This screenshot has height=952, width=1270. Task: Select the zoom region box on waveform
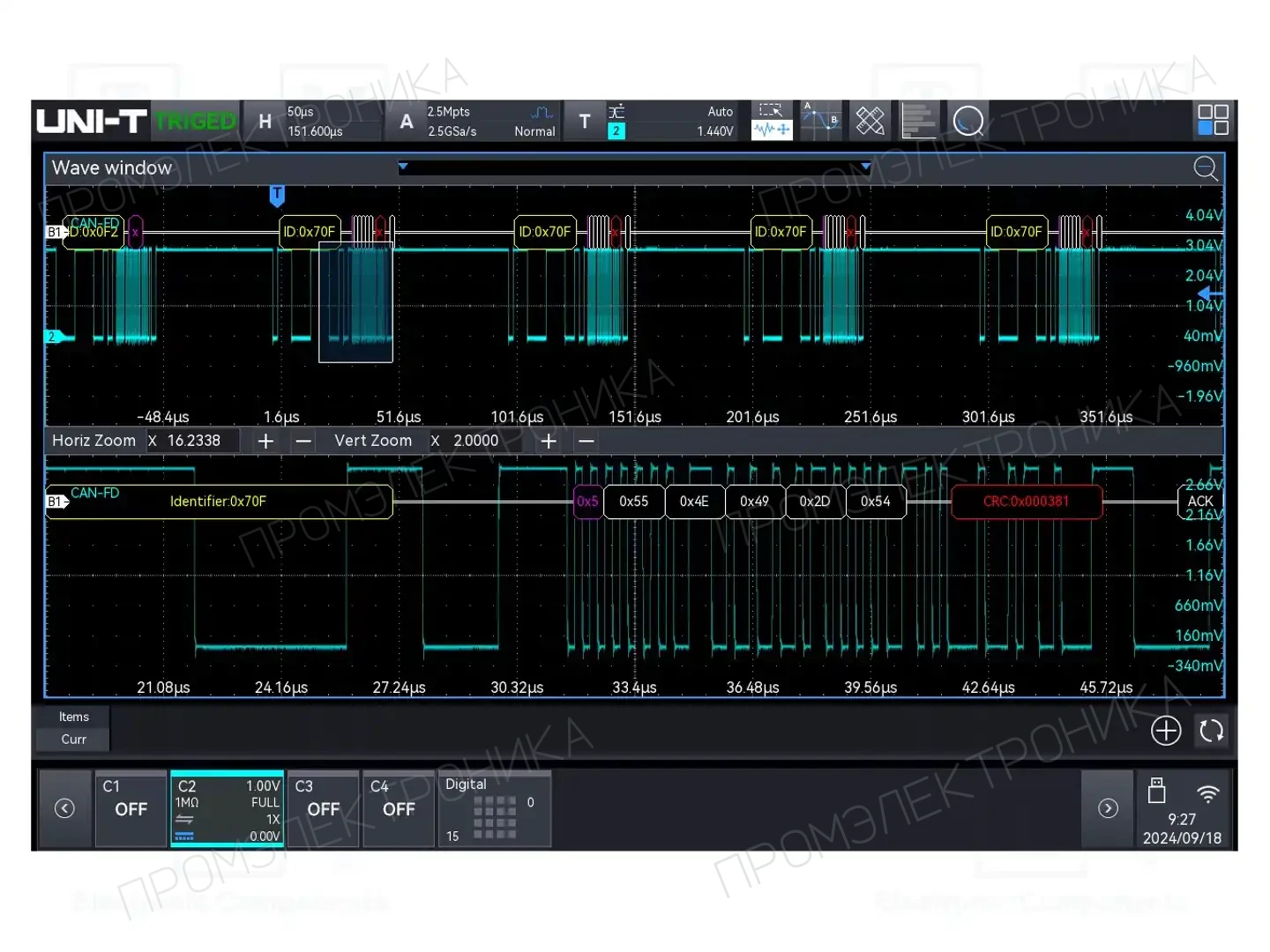click(x=355, y=301)
